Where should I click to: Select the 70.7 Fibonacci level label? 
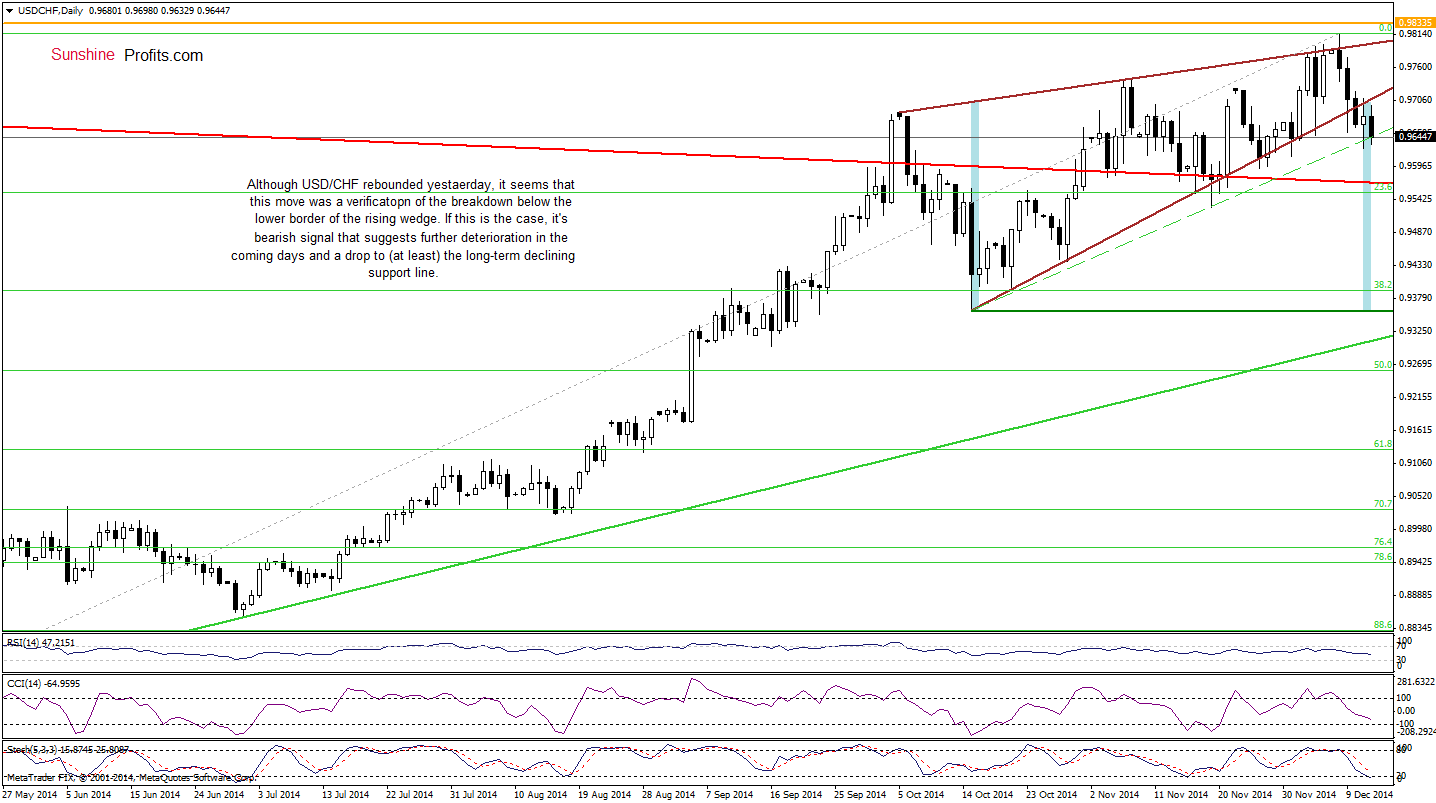tap(1384, 504)
